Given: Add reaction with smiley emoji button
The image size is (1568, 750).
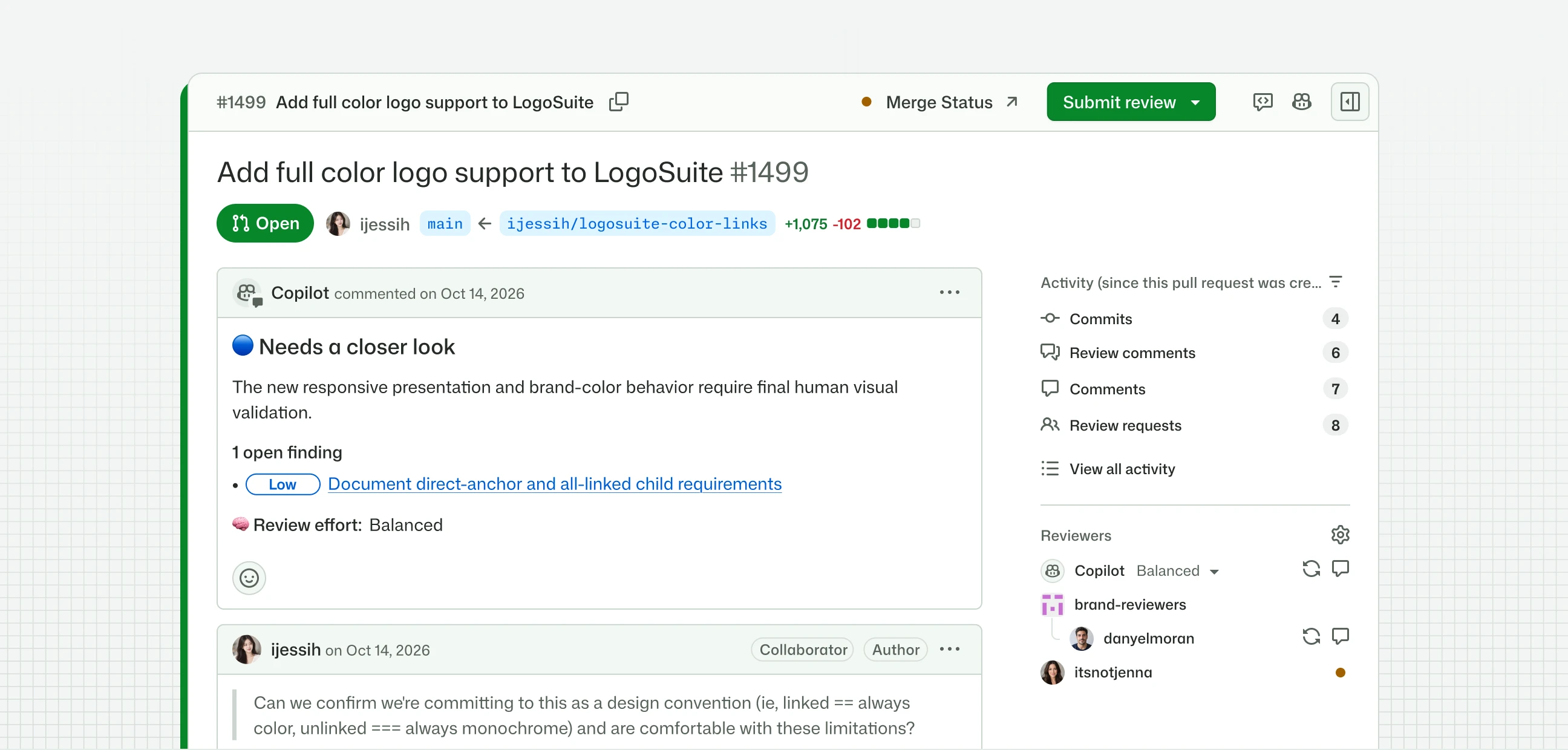Looking at the screenshot, I should tap(249, 578).
